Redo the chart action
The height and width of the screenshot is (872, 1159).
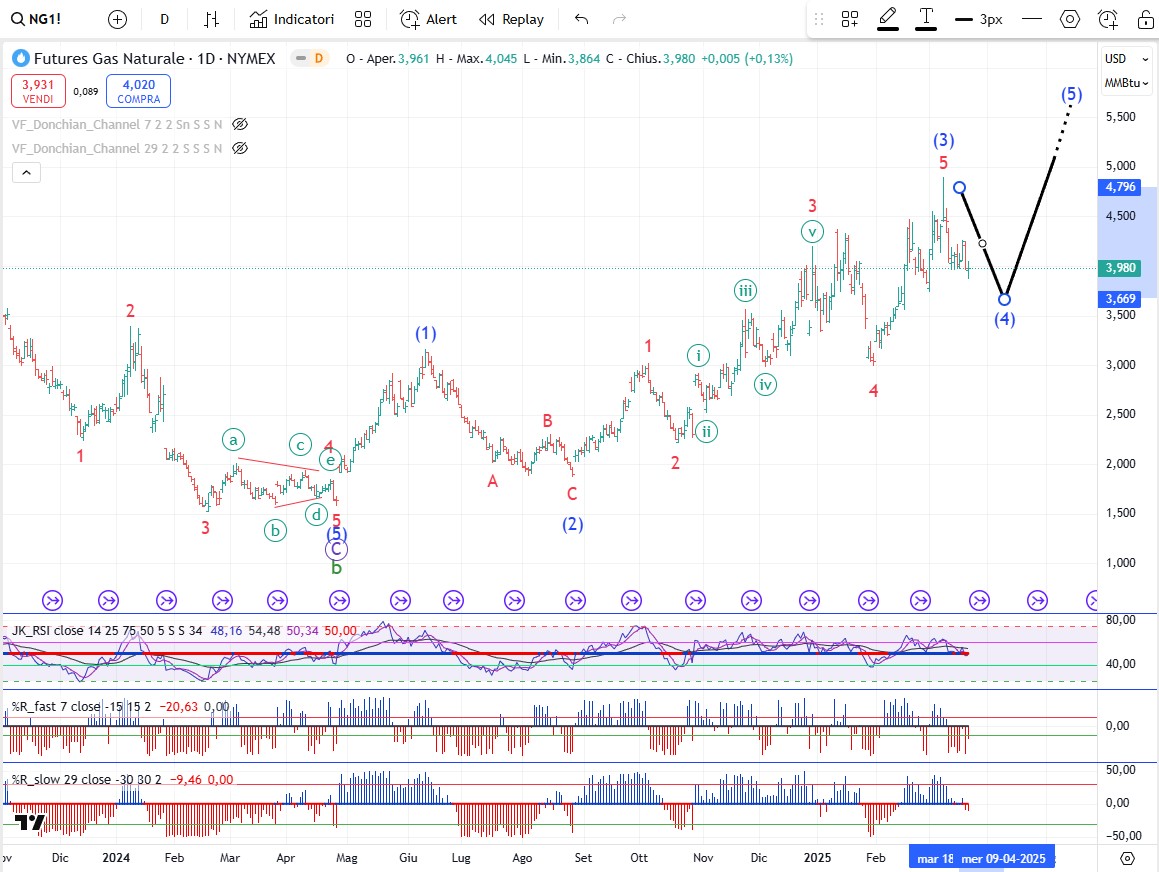[619, 19]
